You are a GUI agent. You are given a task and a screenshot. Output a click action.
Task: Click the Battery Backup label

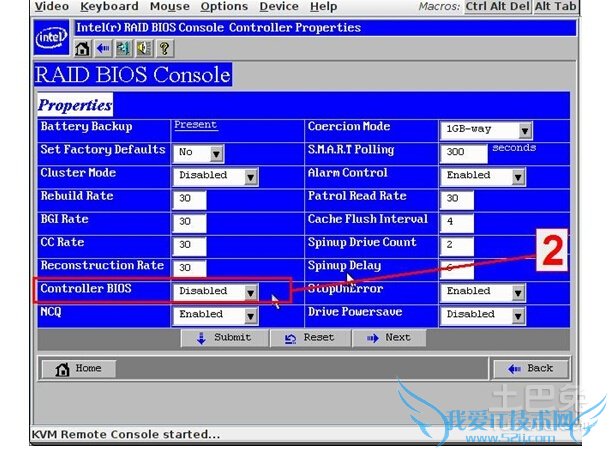coord(86,127)
